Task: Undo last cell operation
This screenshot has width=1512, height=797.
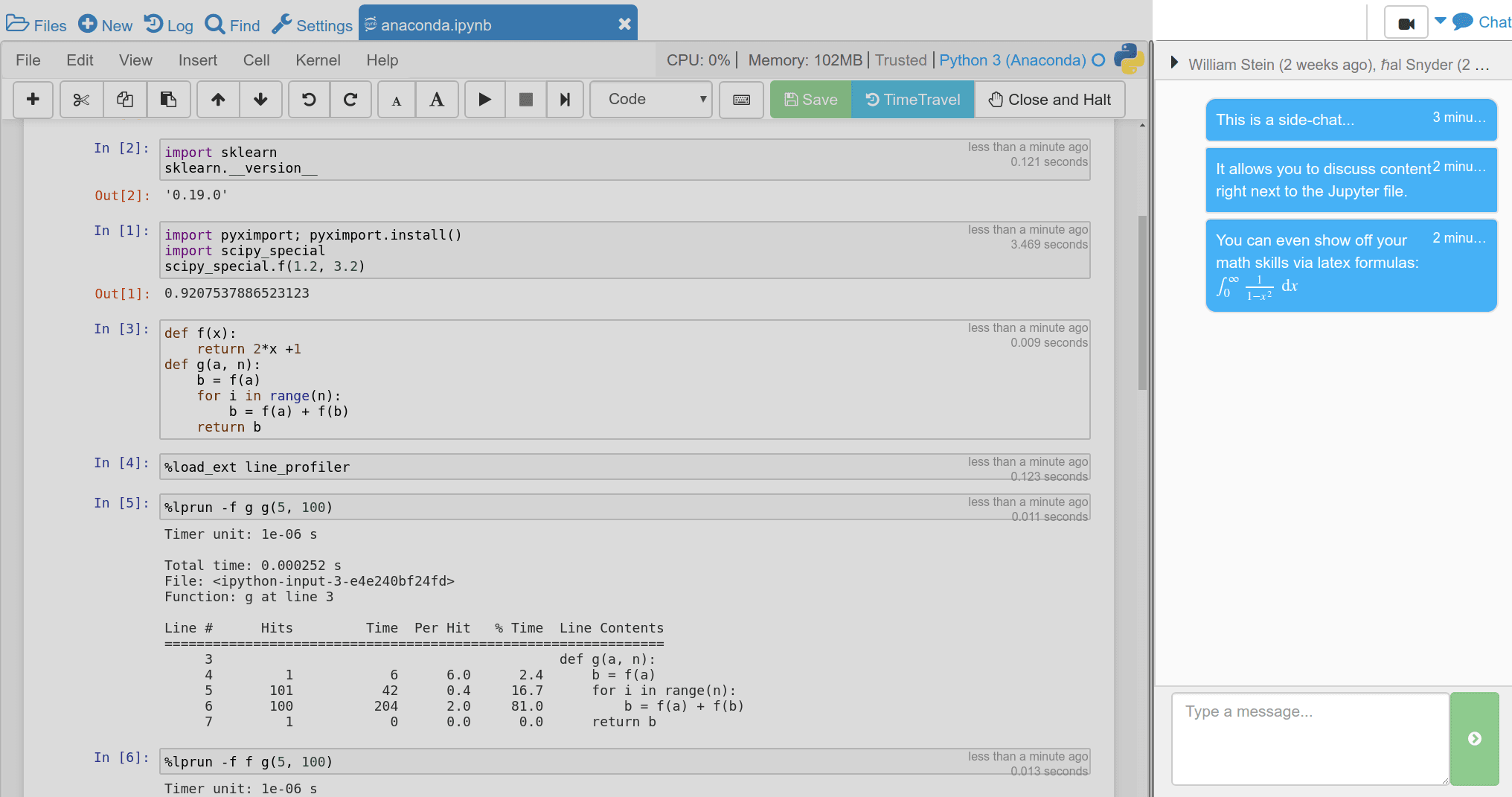Action: coord(308,99)
